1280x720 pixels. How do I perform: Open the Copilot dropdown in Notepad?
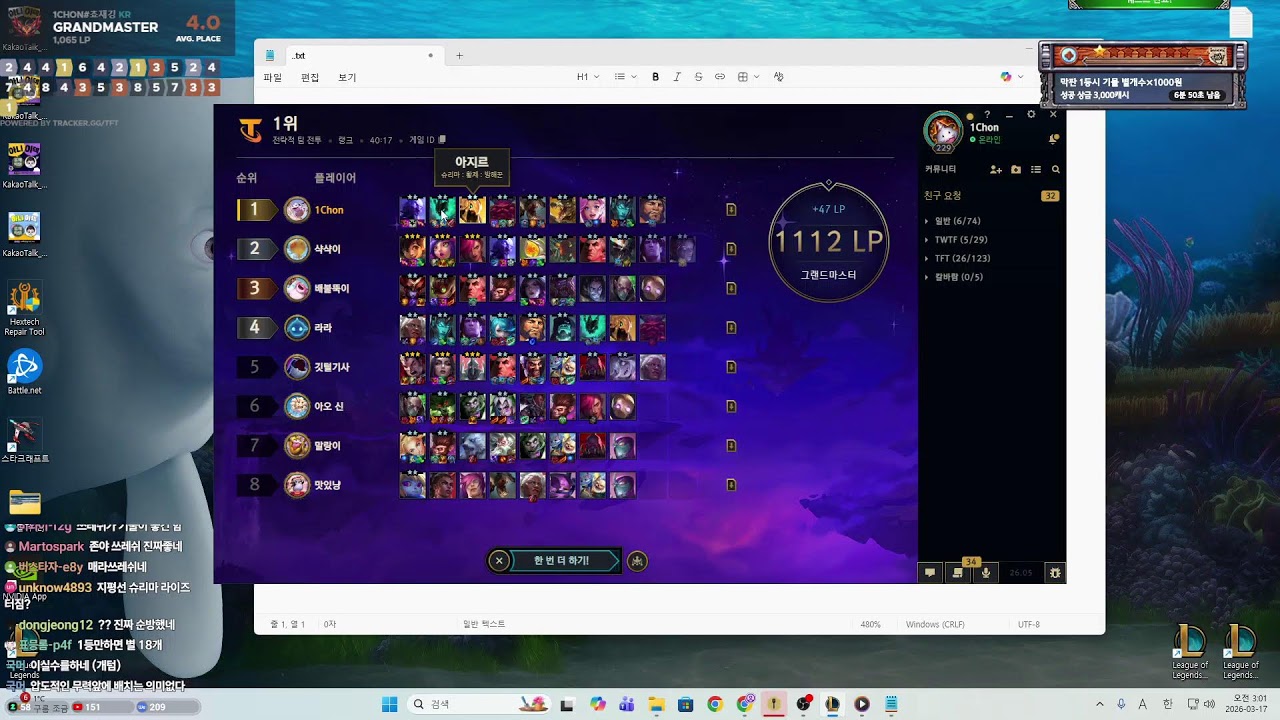tap(1012, 77)
